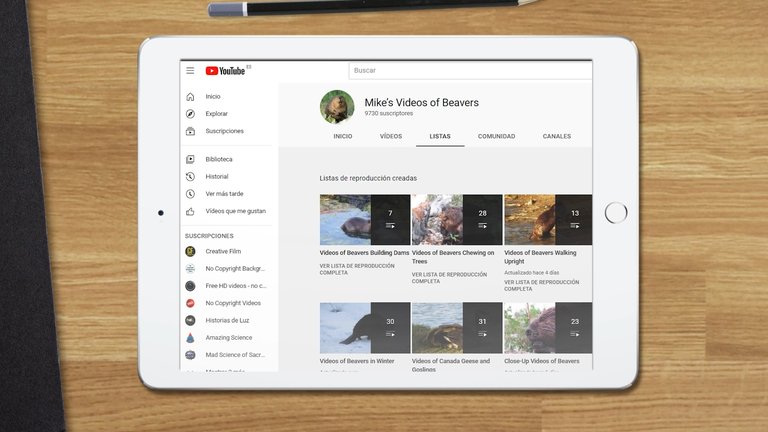Switch to the INICIO channel tab

343,136
